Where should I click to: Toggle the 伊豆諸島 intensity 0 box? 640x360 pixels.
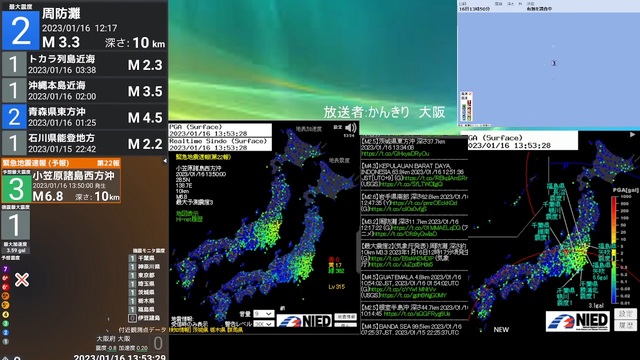(132, 318)
